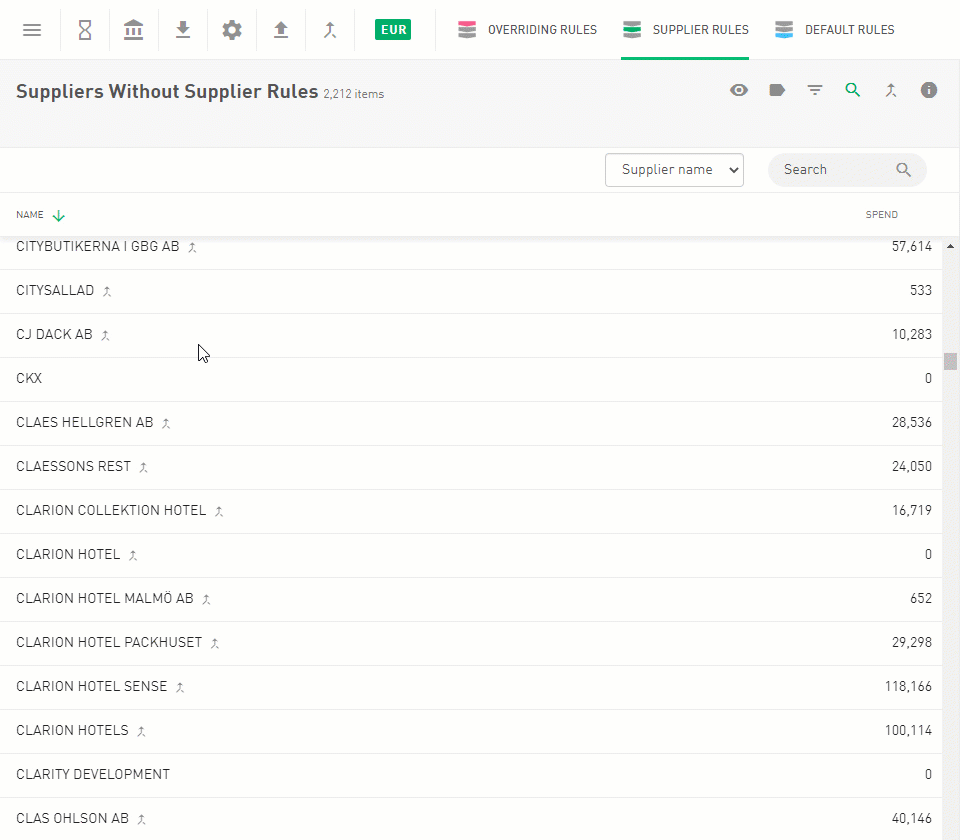Click the tag label icon
Screen dimensions: 960x840
777,90
